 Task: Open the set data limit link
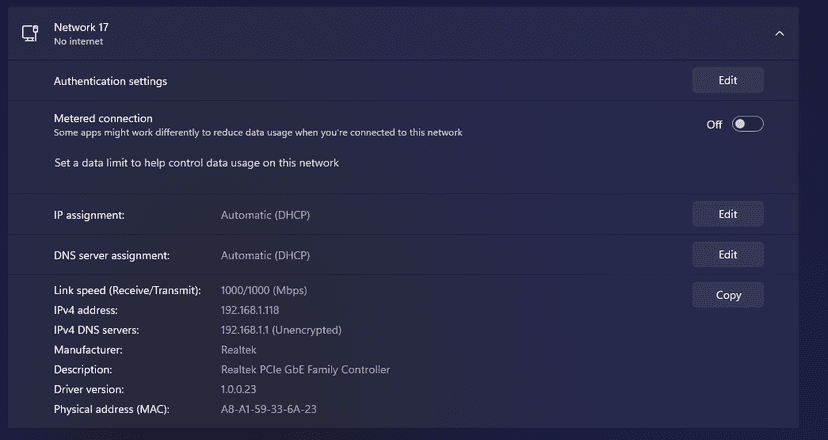(x=196, y=163)
